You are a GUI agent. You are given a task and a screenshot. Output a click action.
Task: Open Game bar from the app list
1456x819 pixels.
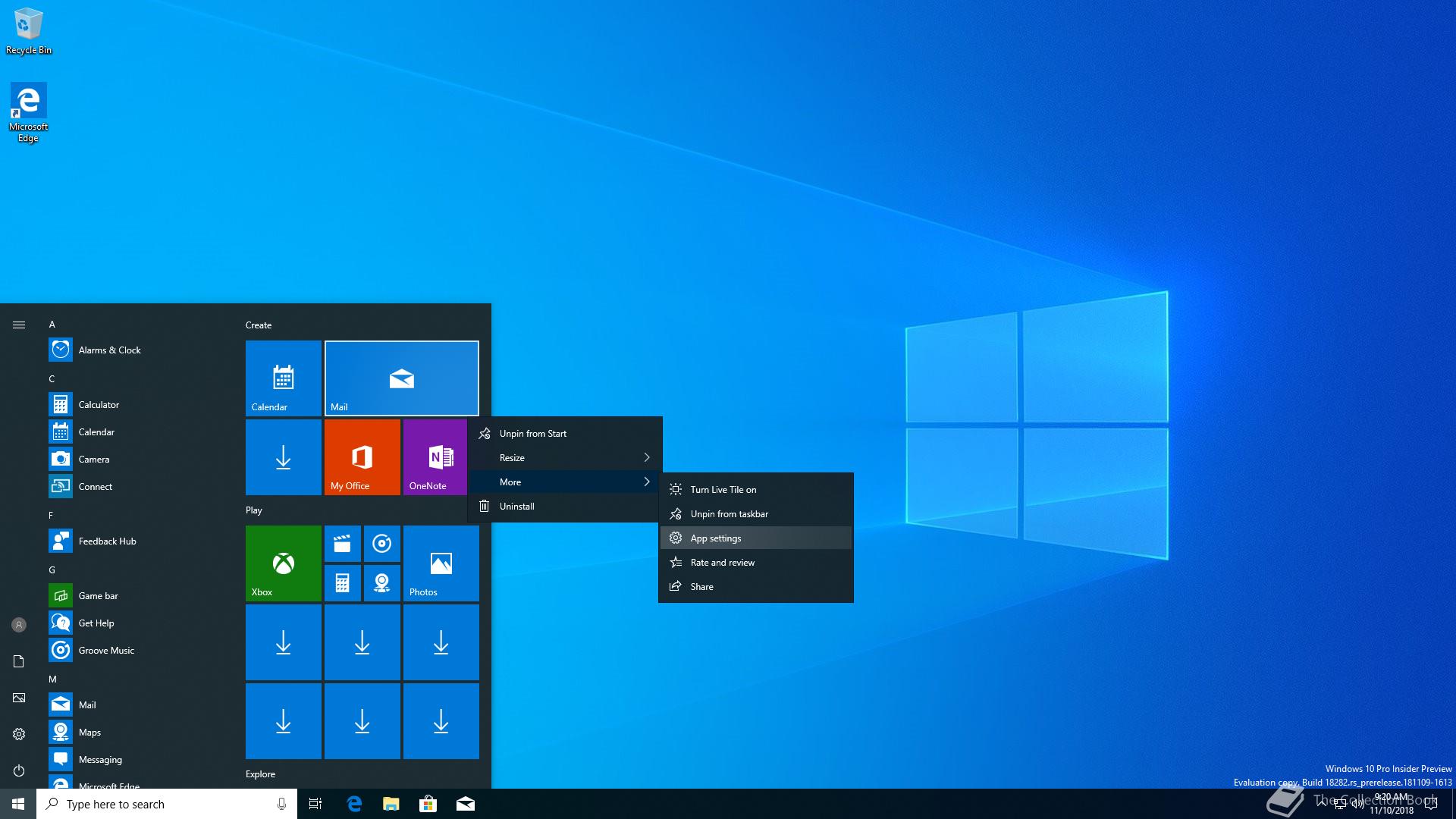136,595
